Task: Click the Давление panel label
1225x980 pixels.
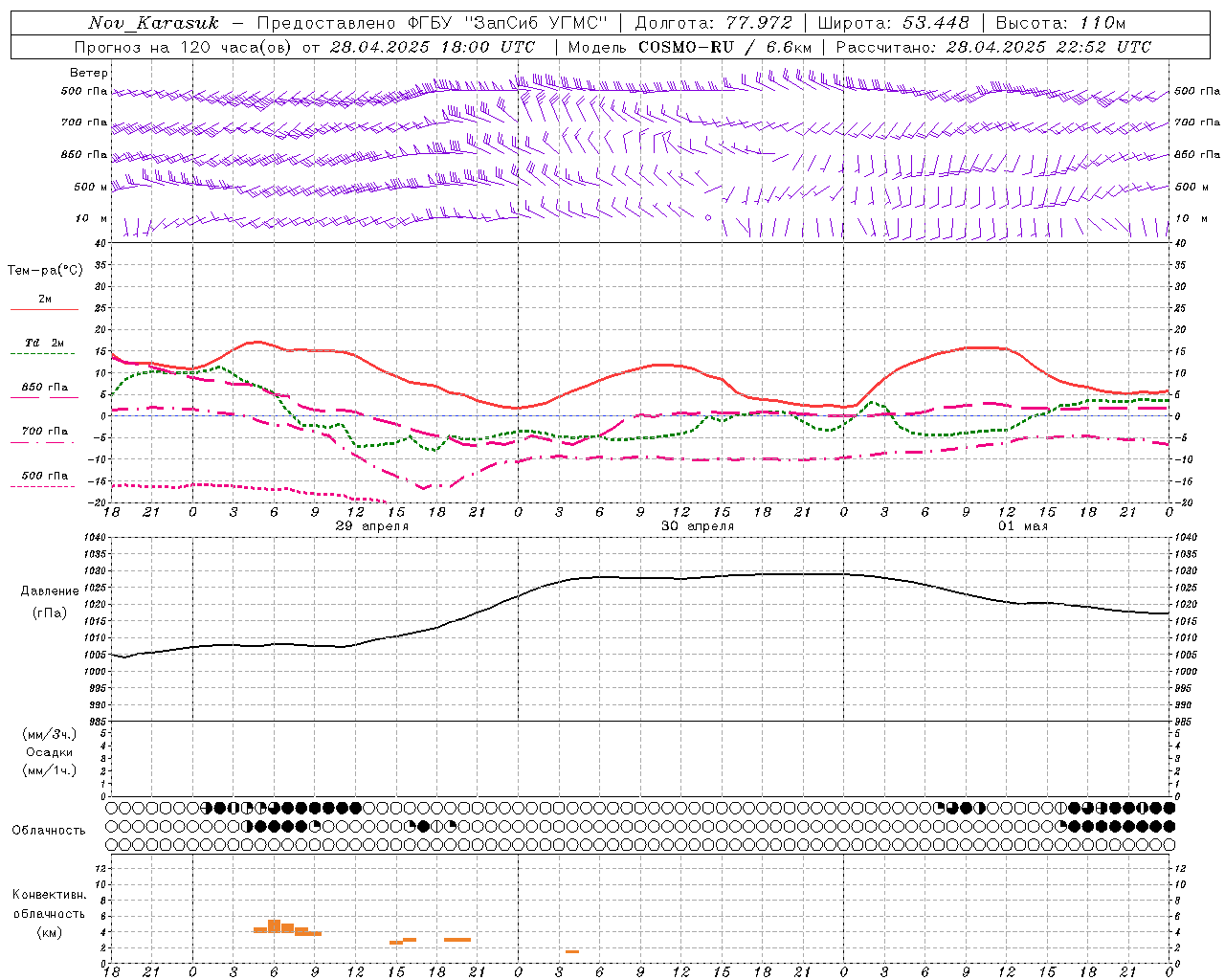Action: [x=50, y=591]
